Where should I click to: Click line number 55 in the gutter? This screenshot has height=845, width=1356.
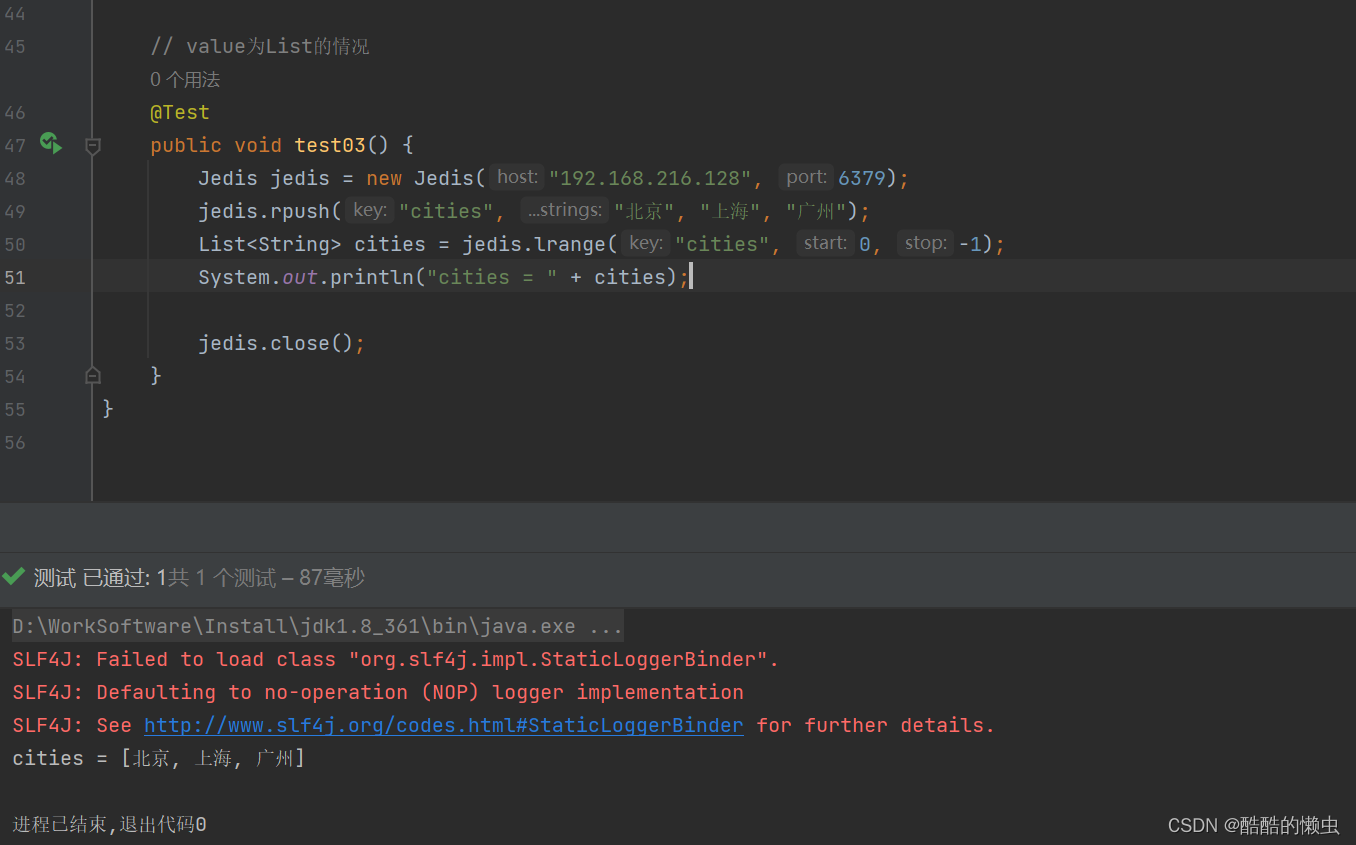point(15,409)
